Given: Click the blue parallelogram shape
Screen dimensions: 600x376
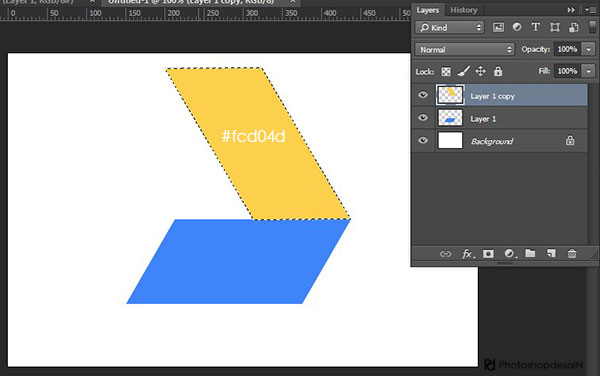Looking at the screenshot, I should pos(238,262).
